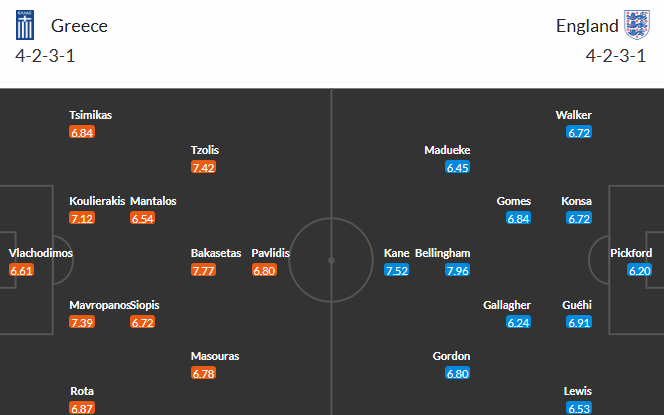
Task: Select Bellingham's 7.96 rating badge
Action: click(x=457, y=270)
